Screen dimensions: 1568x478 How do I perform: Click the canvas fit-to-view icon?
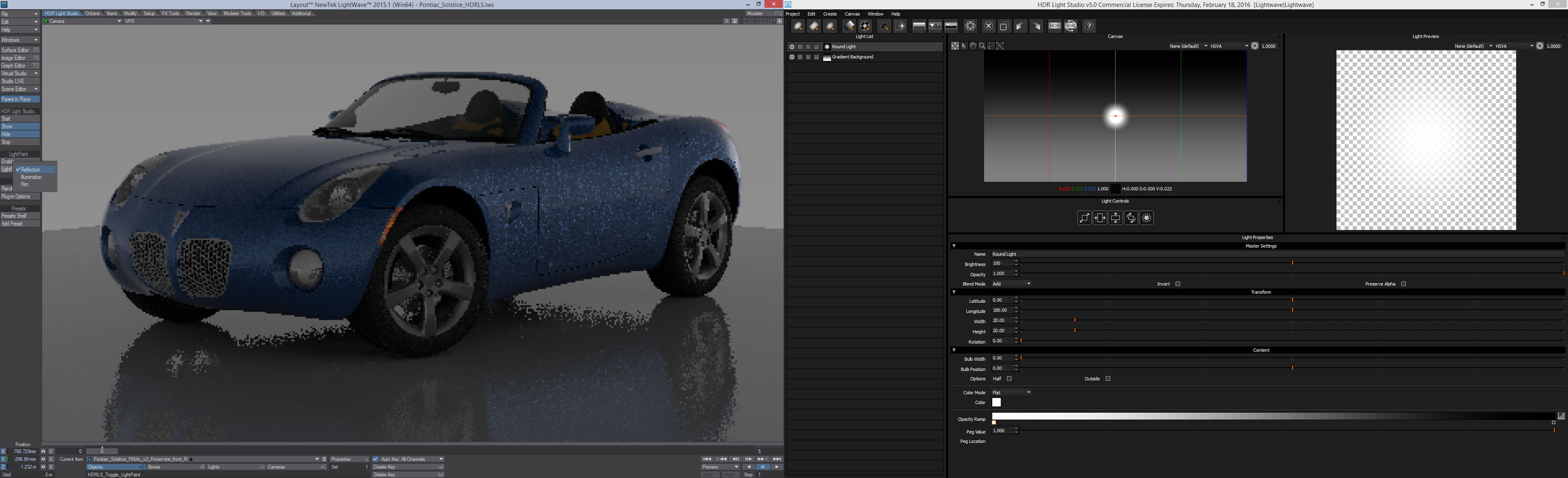tap(1000, 46)
